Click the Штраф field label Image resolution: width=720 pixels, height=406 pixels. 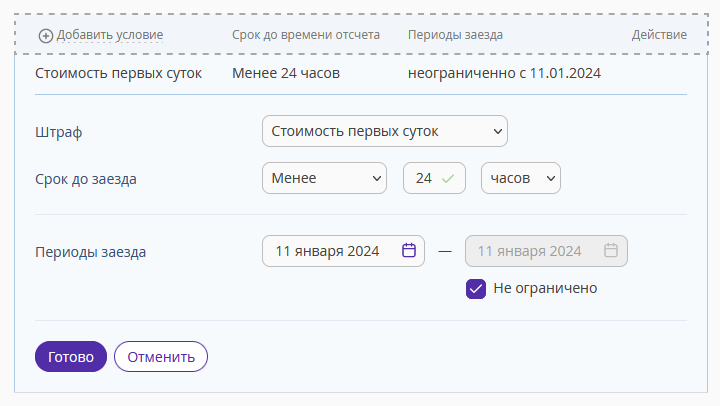(x=59, y=132)
